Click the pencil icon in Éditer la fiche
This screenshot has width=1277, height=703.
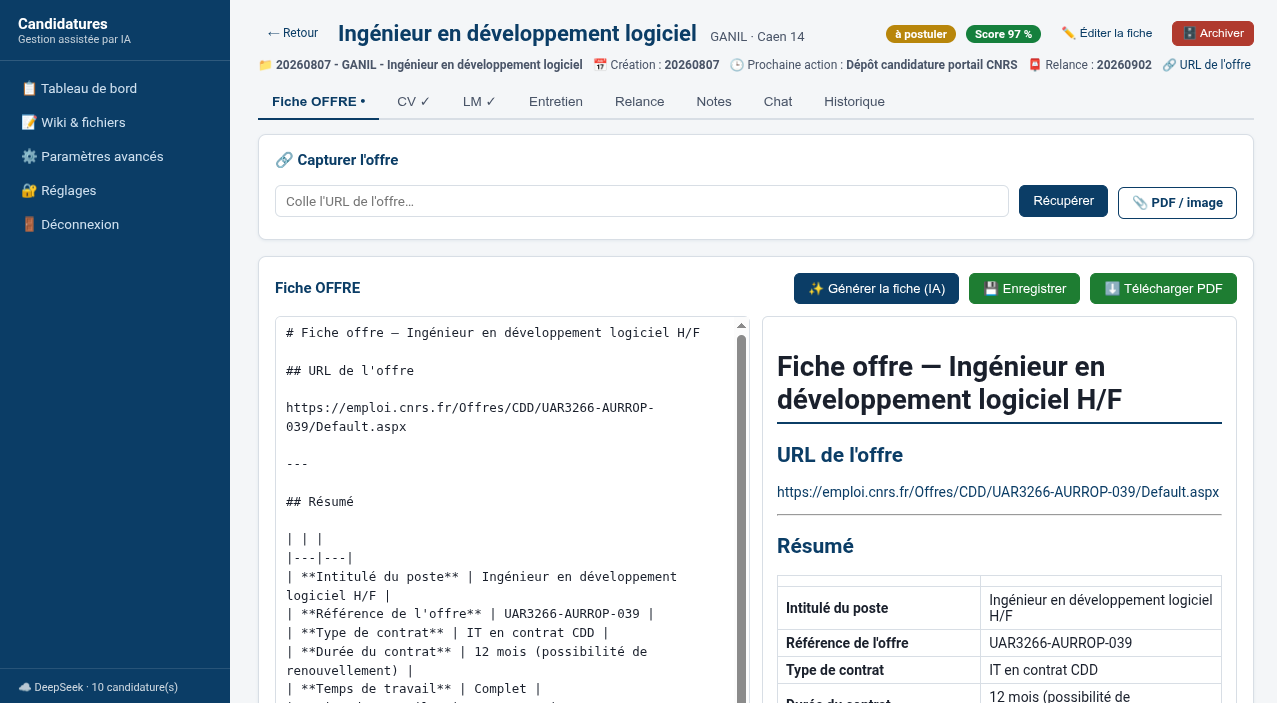pos(1068,33)
